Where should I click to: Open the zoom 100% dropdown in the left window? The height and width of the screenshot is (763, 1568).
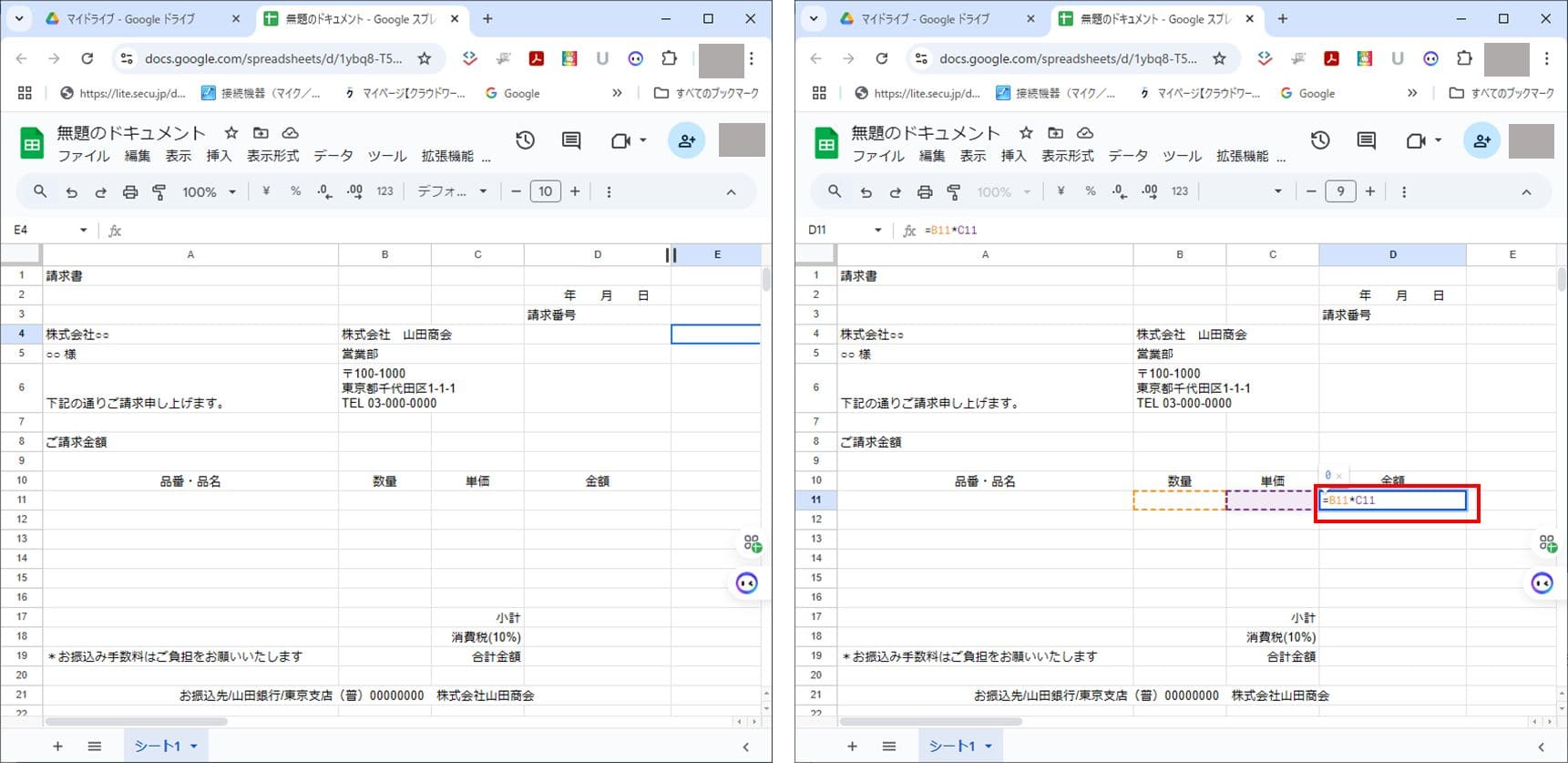click(x=209, y=192)
